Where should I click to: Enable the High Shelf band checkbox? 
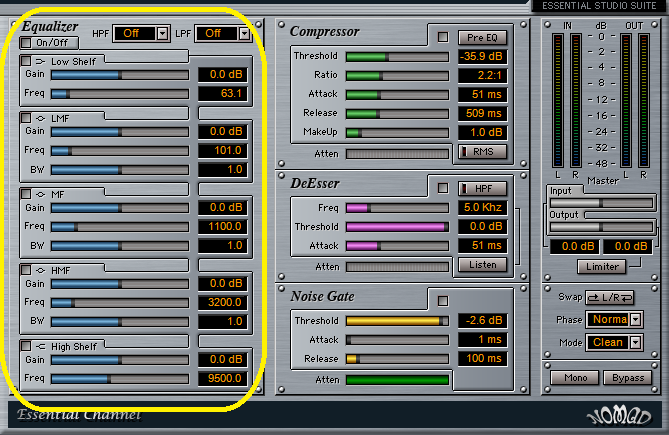[x=26, y=346]
